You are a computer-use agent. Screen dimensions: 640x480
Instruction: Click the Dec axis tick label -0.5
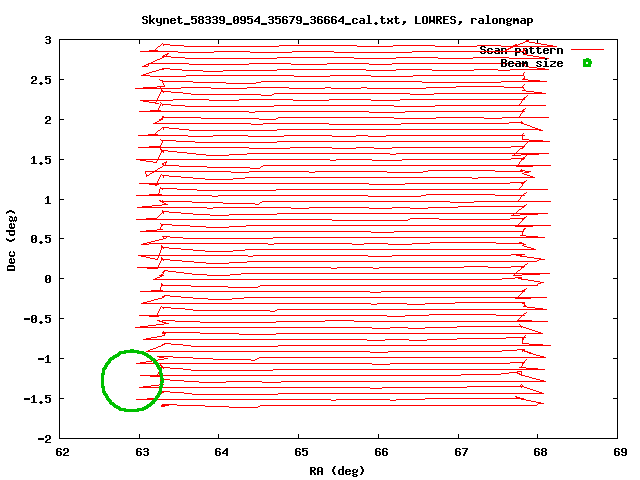tap(38, 319)
